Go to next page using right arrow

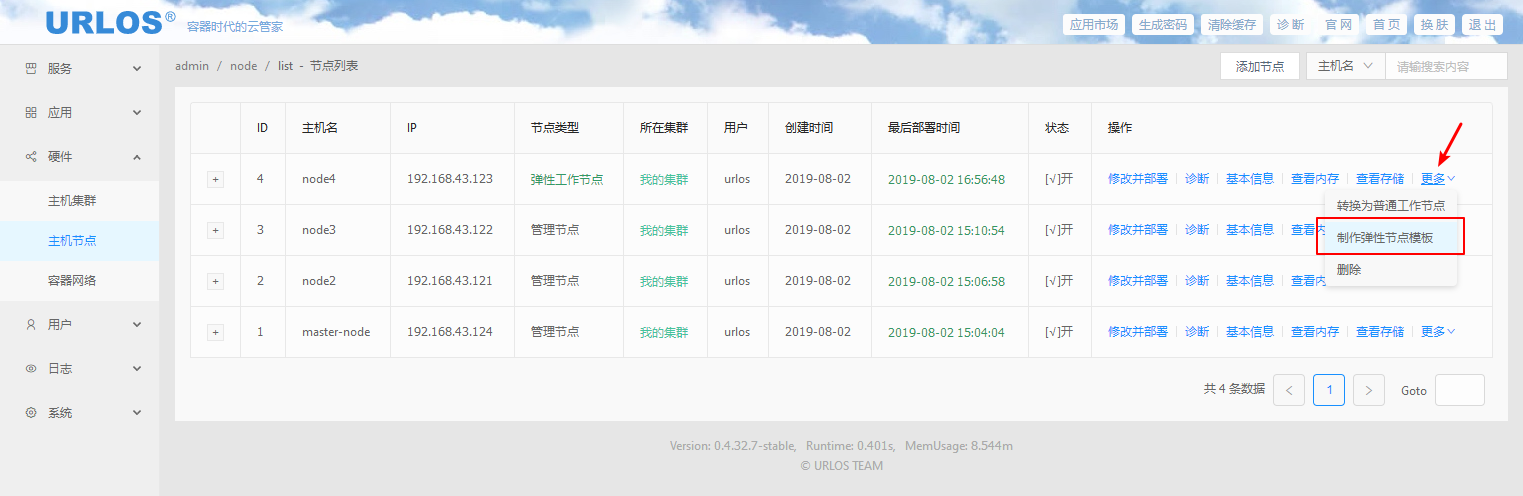coord(1368,390)
